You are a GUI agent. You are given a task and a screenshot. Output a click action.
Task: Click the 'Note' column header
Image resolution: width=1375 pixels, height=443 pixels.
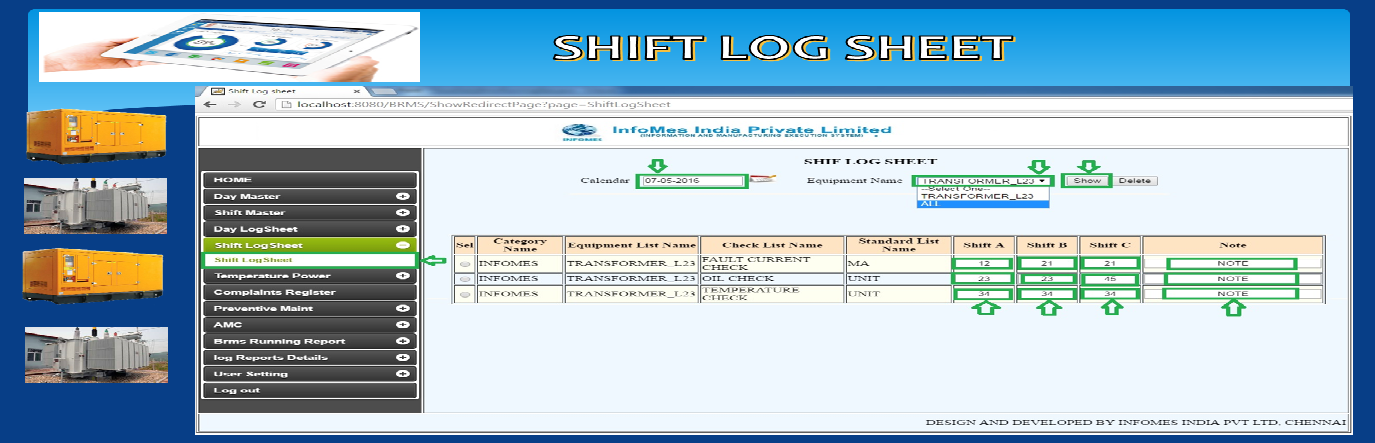[1233, 245]
